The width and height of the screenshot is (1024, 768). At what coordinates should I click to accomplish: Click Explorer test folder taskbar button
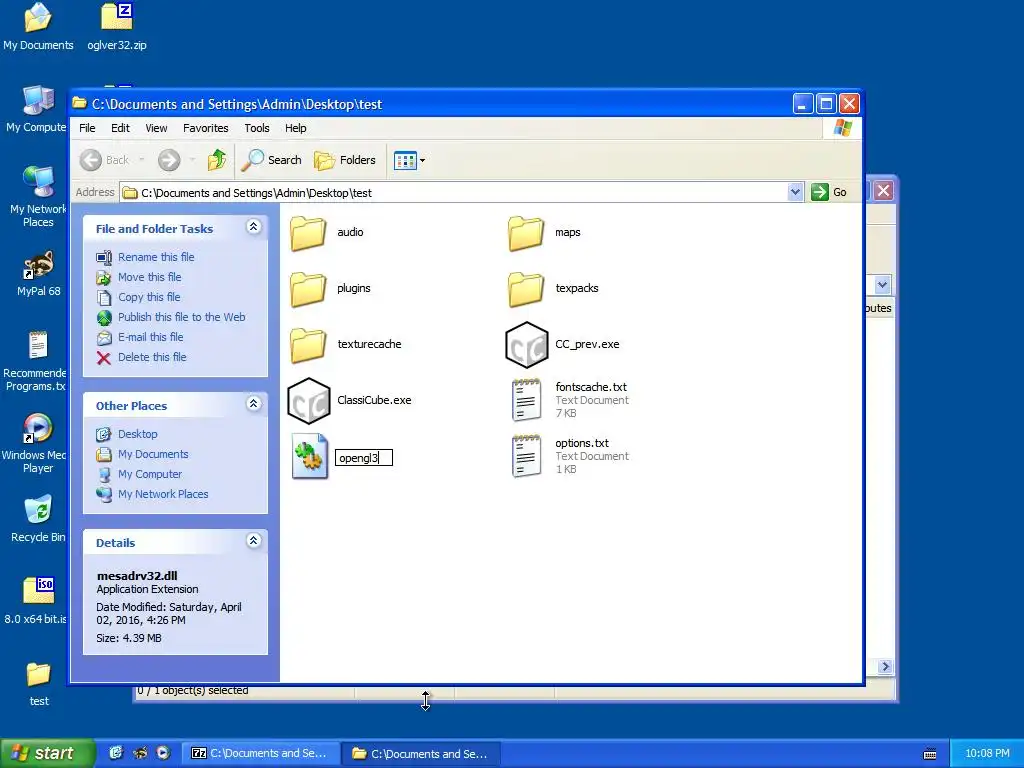point(421,754)
